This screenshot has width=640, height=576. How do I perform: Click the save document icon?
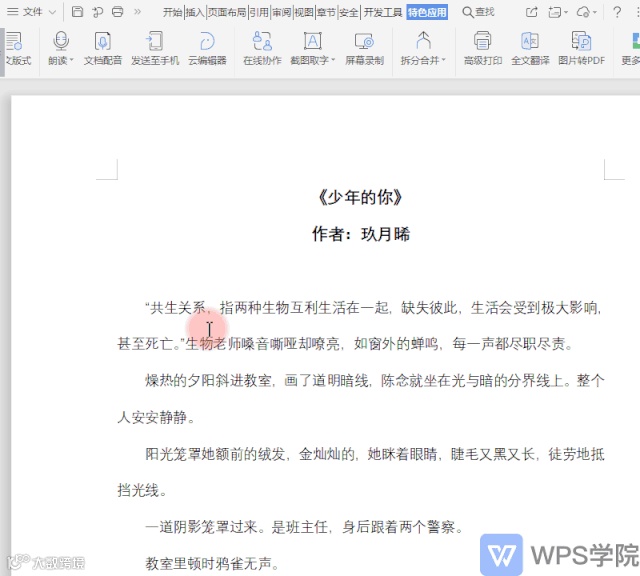pos(77,12)
